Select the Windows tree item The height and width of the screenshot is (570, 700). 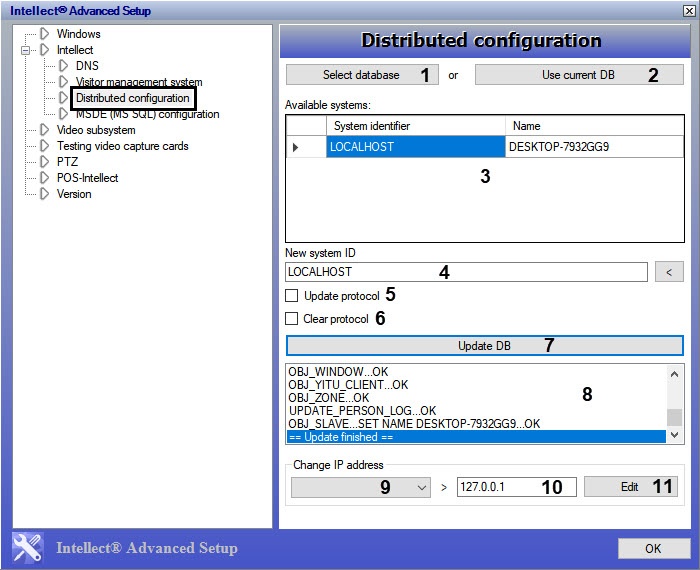click(x=78, y=34)
